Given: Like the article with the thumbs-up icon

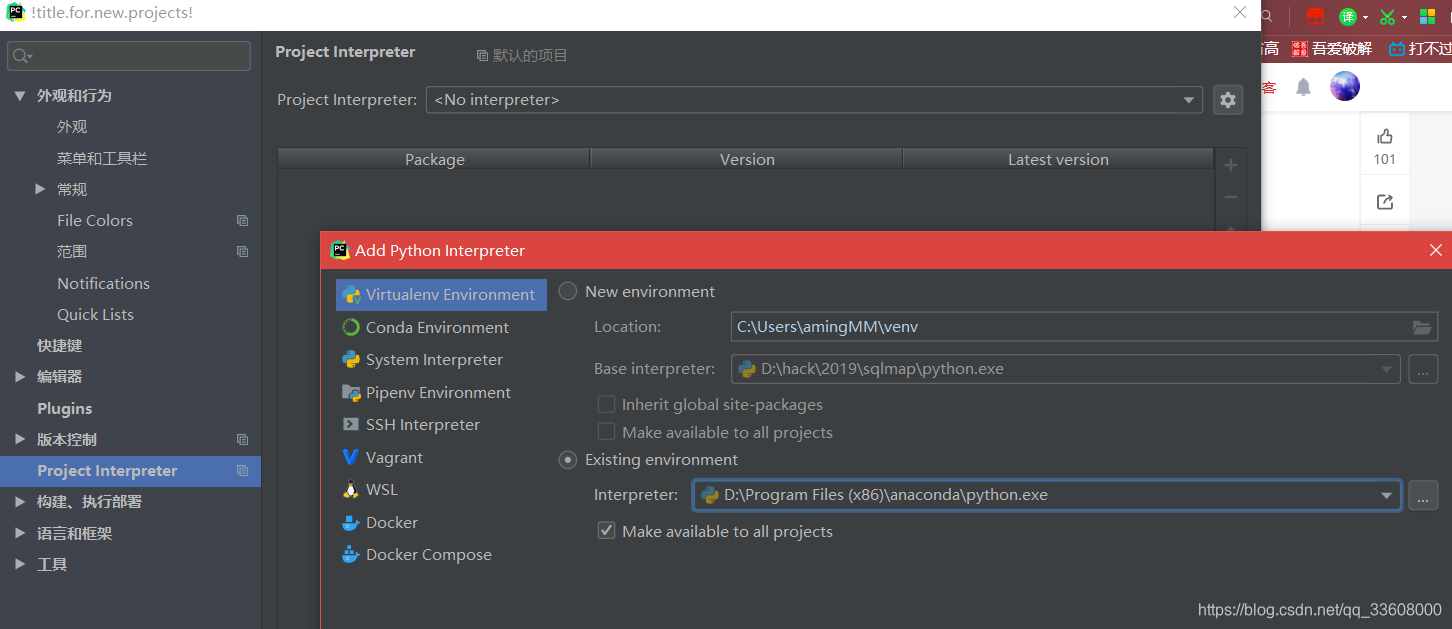Looking at the screenshot, I should pos(1385,137).
